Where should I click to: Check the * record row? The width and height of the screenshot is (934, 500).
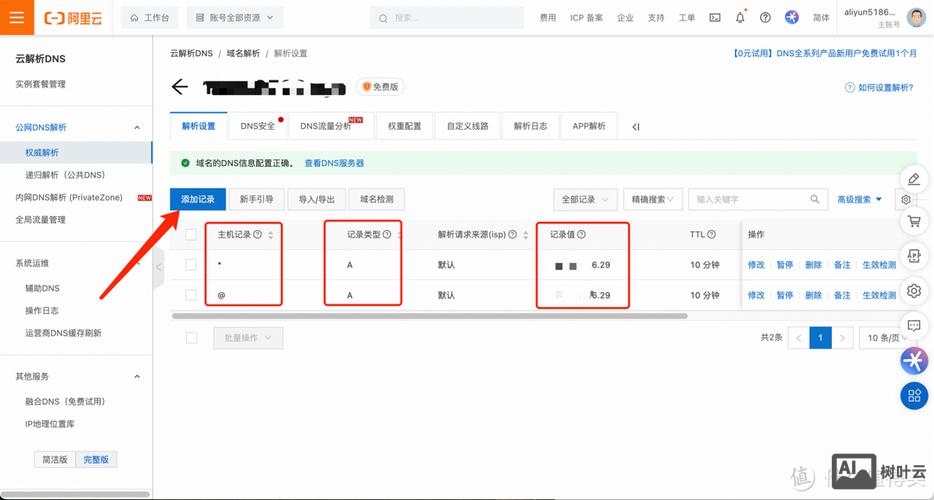pyautogui.click(x=191, y=264)
